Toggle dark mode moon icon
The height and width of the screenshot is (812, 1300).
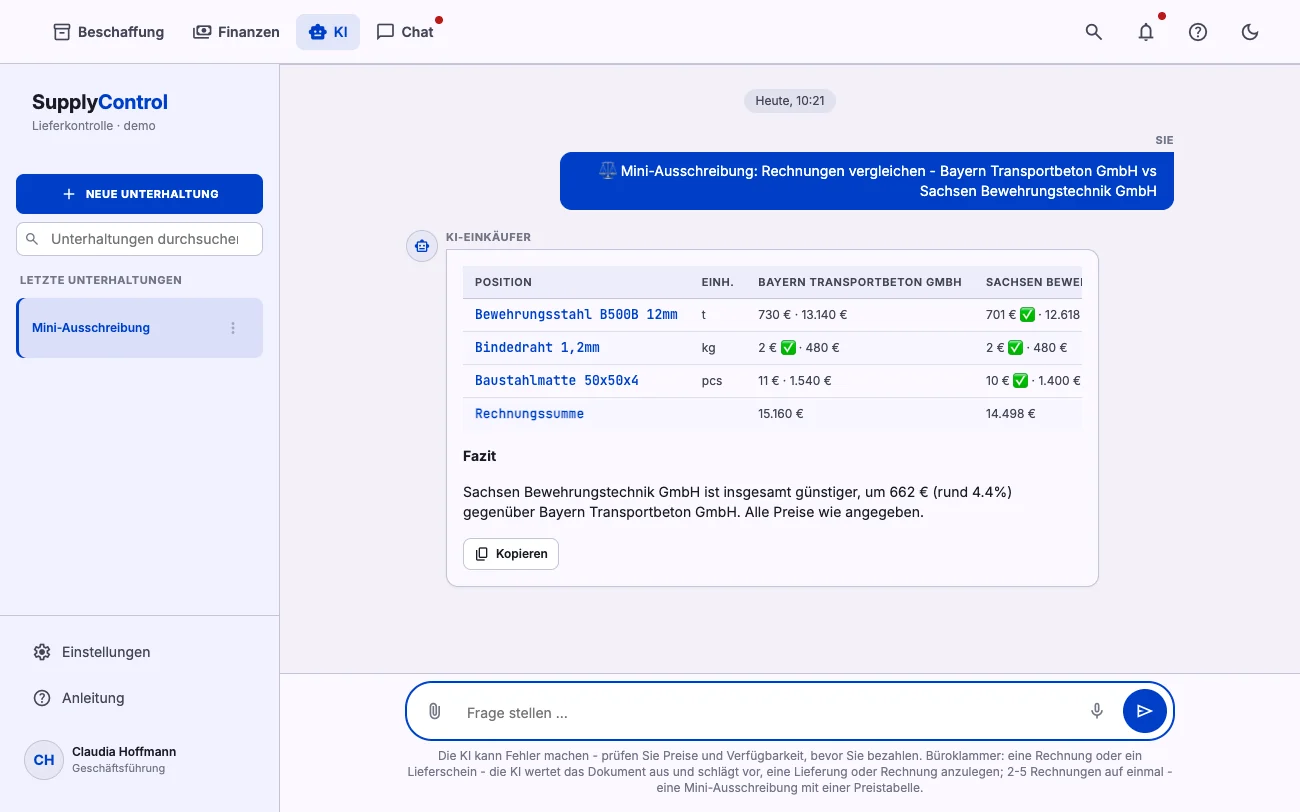[1250, 32]
